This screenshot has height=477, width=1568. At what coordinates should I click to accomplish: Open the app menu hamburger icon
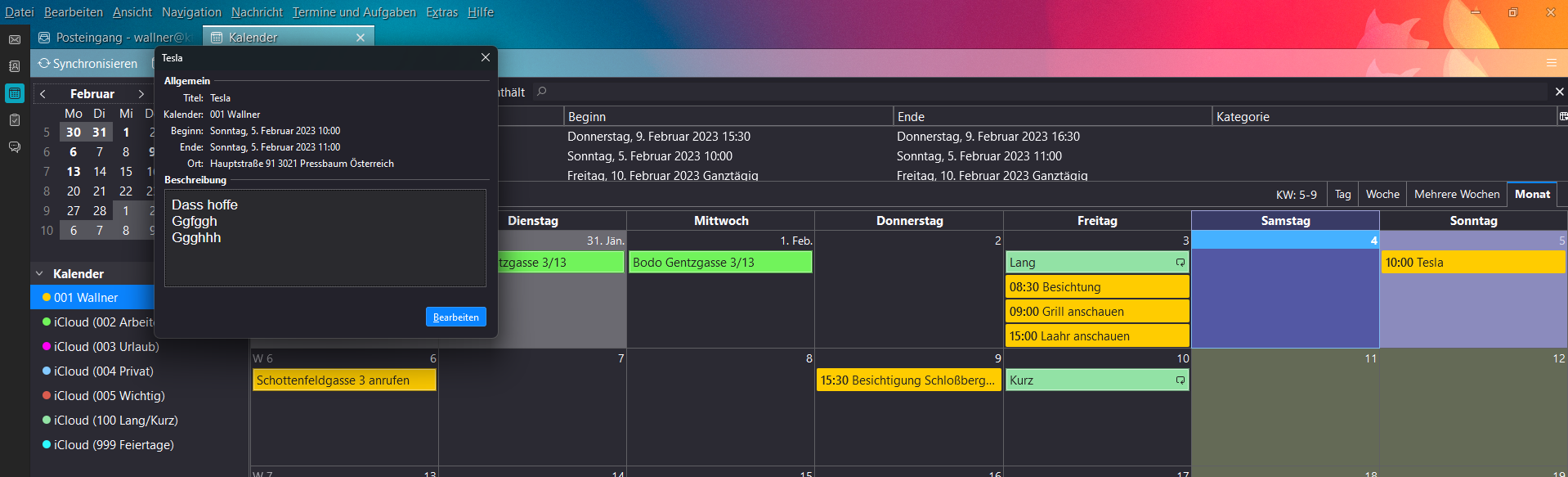pos(1551,63)
